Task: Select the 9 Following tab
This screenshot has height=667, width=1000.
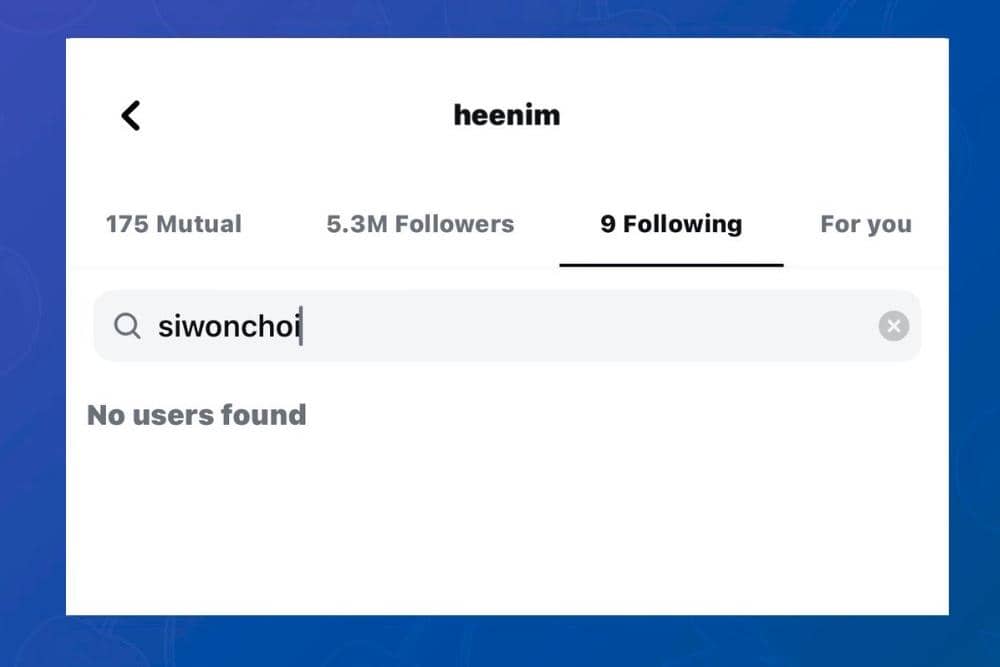Action: pos(671,224)
